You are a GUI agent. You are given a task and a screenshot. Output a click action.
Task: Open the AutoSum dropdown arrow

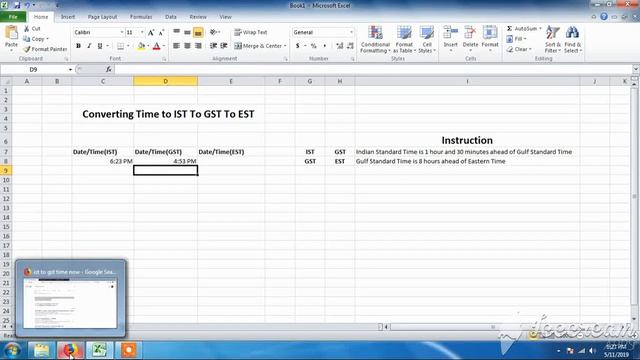pos(540,29)
